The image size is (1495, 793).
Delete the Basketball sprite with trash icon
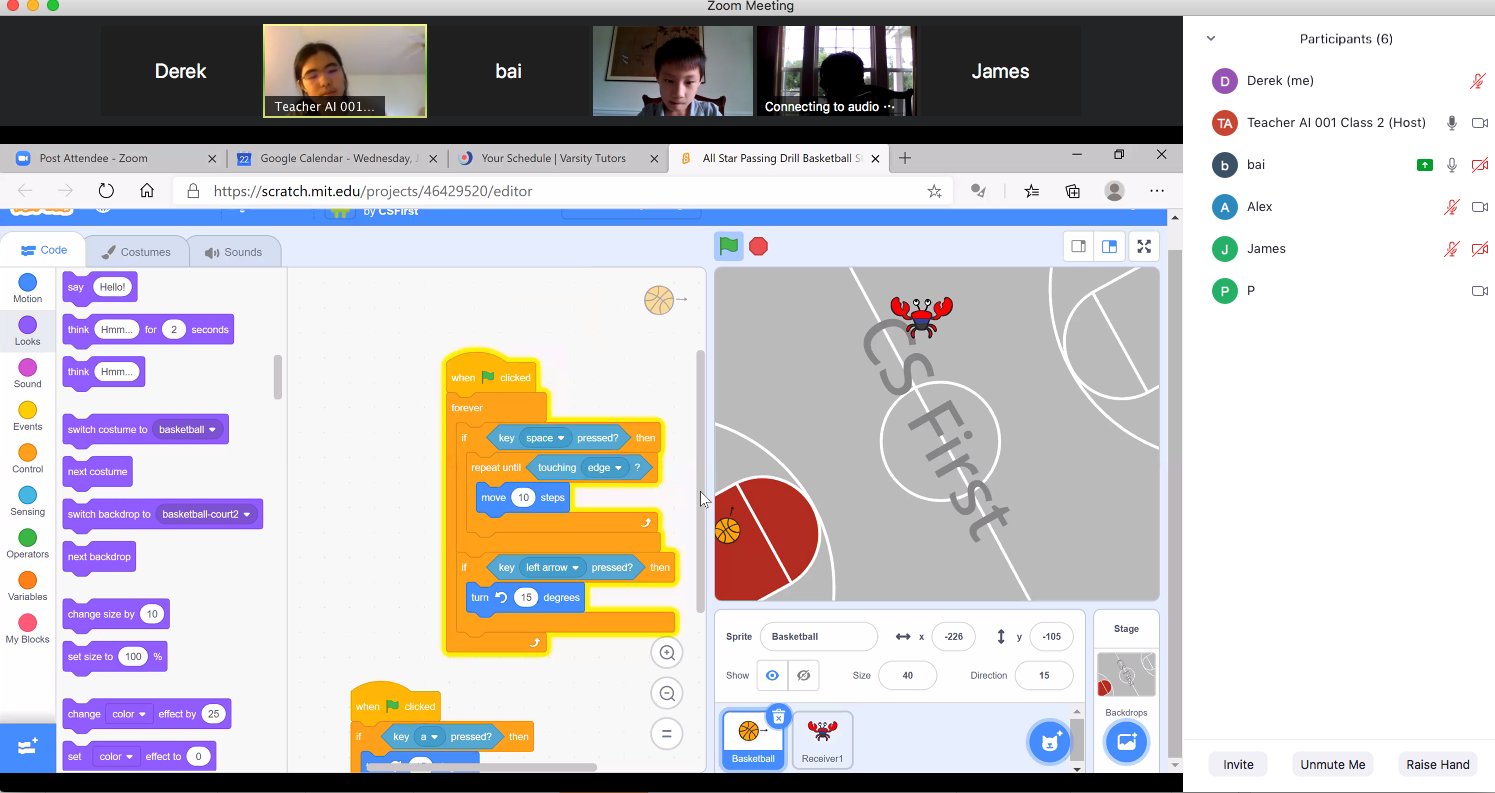point(778,716)
